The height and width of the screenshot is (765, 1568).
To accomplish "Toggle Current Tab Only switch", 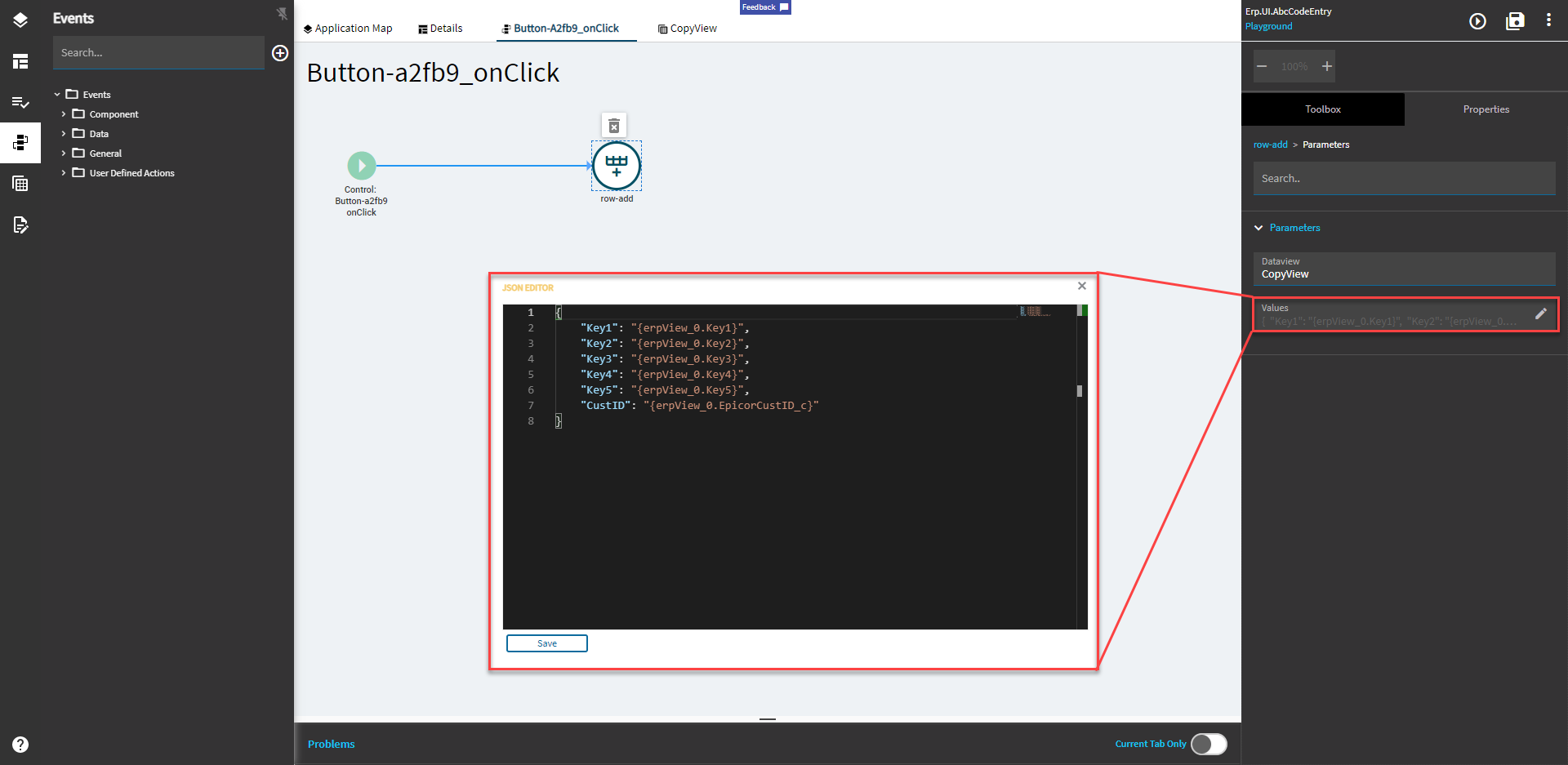I will pos(1208,744).
